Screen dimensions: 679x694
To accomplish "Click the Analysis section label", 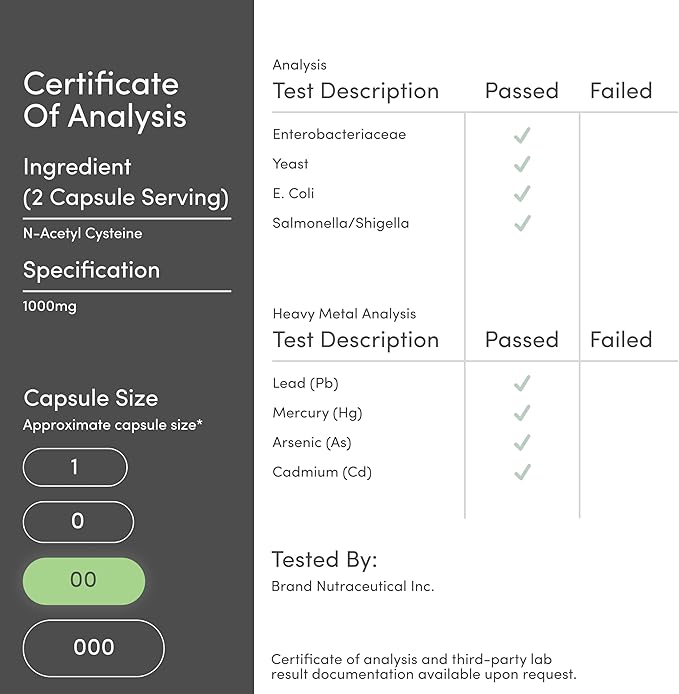I will click(x=300, y=65).
